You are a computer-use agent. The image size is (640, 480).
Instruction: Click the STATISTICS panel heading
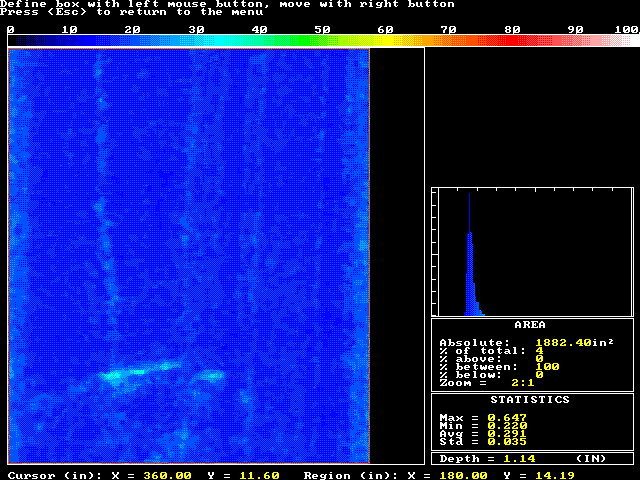(530, 400)
